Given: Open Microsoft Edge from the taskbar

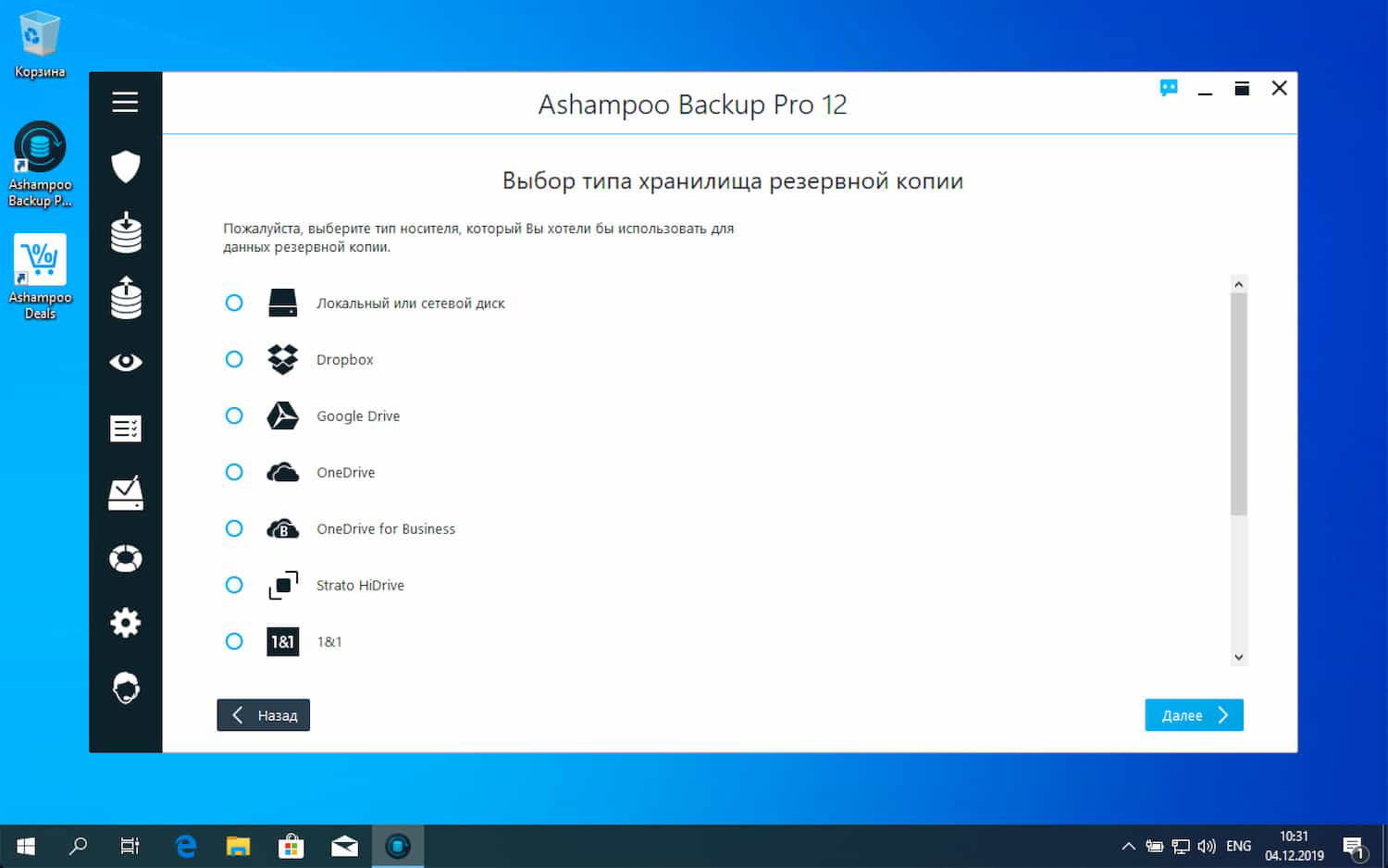Looking at the screenshot, I should (184, 845).
